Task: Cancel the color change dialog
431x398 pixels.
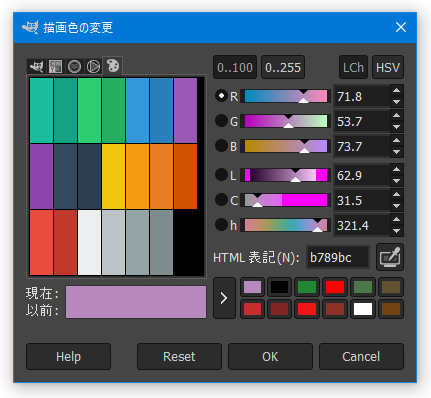Action: tap(361, 356)
